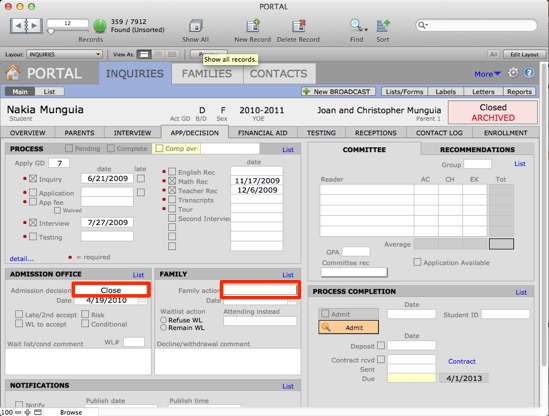Check the Application Available checkbox

click(x=417, y=262)
